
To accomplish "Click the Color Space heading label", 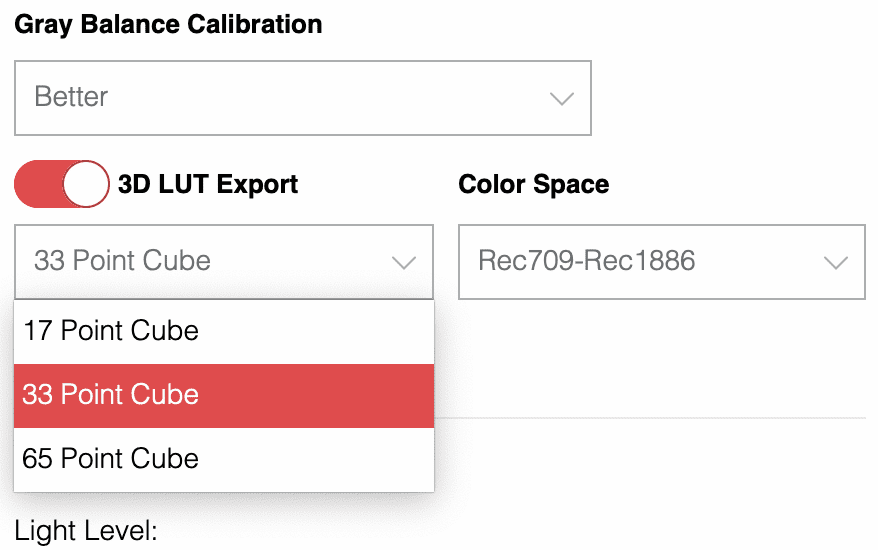I will pos(533,185).
